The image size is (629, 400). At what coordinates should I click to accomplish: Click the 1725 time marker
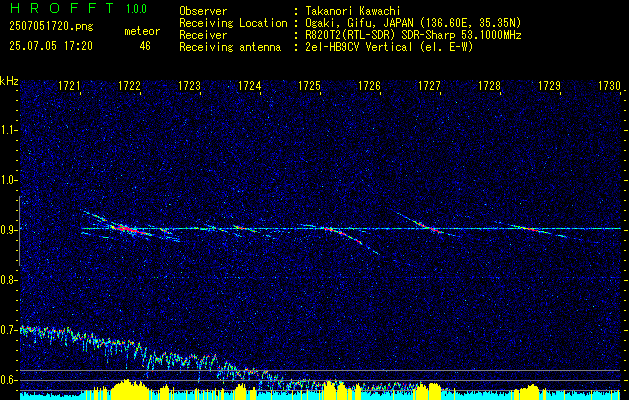coord(310,85)
